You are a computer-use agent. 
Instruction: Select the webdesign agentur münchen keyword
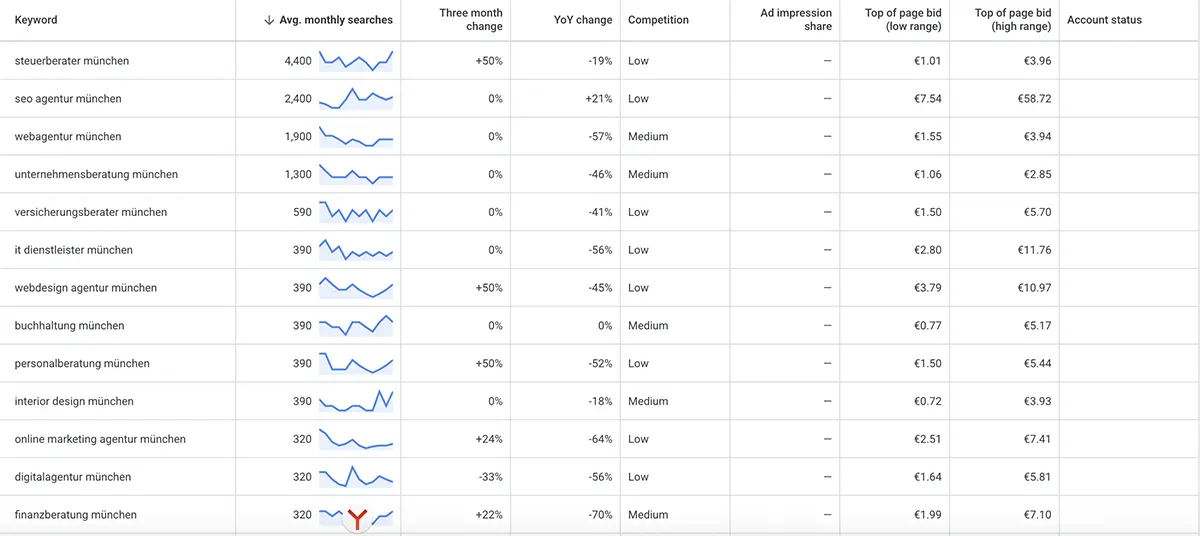click(x=86, y=288)
